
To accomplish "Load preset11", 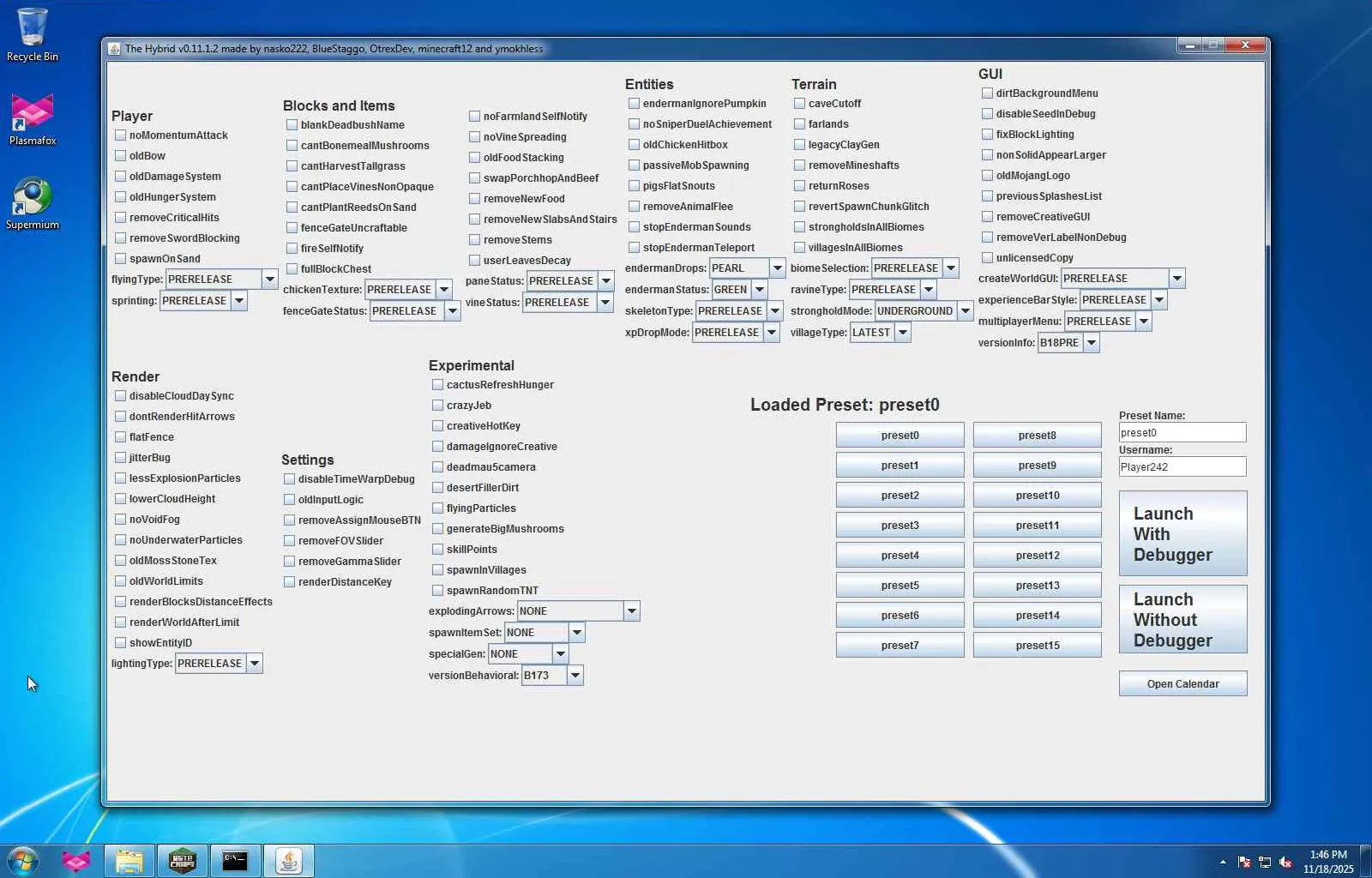I will point(1037,526).
